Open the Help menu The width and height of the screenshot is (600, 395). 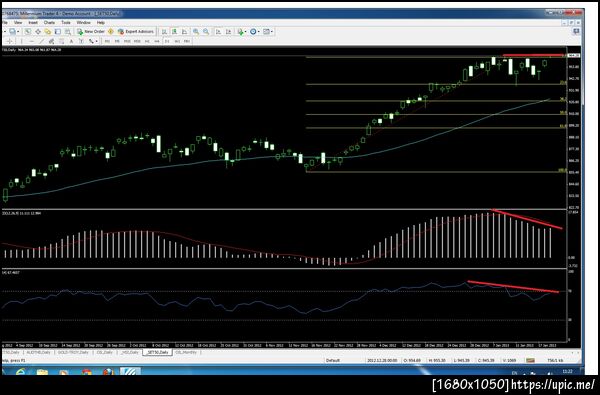[101, 23]
